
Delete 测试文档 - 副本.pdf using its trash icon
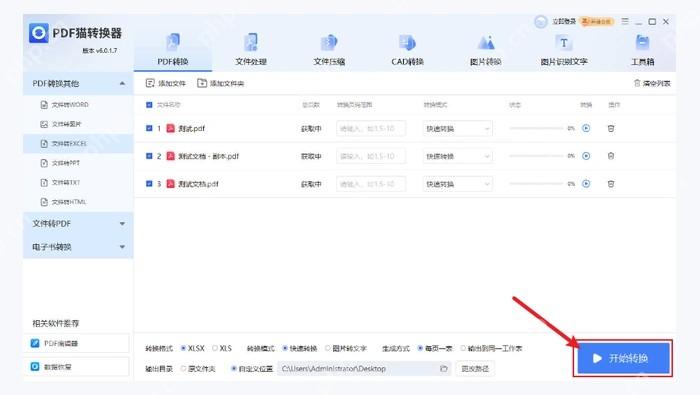[x=611, y=156]
